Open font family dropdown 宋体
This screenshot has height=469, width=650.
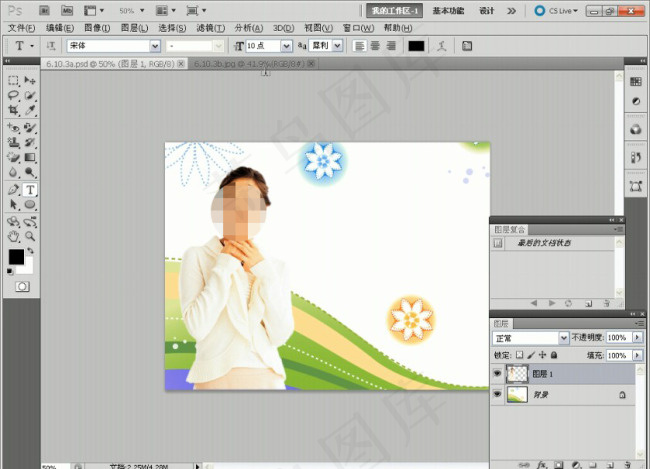pos(155,46)
